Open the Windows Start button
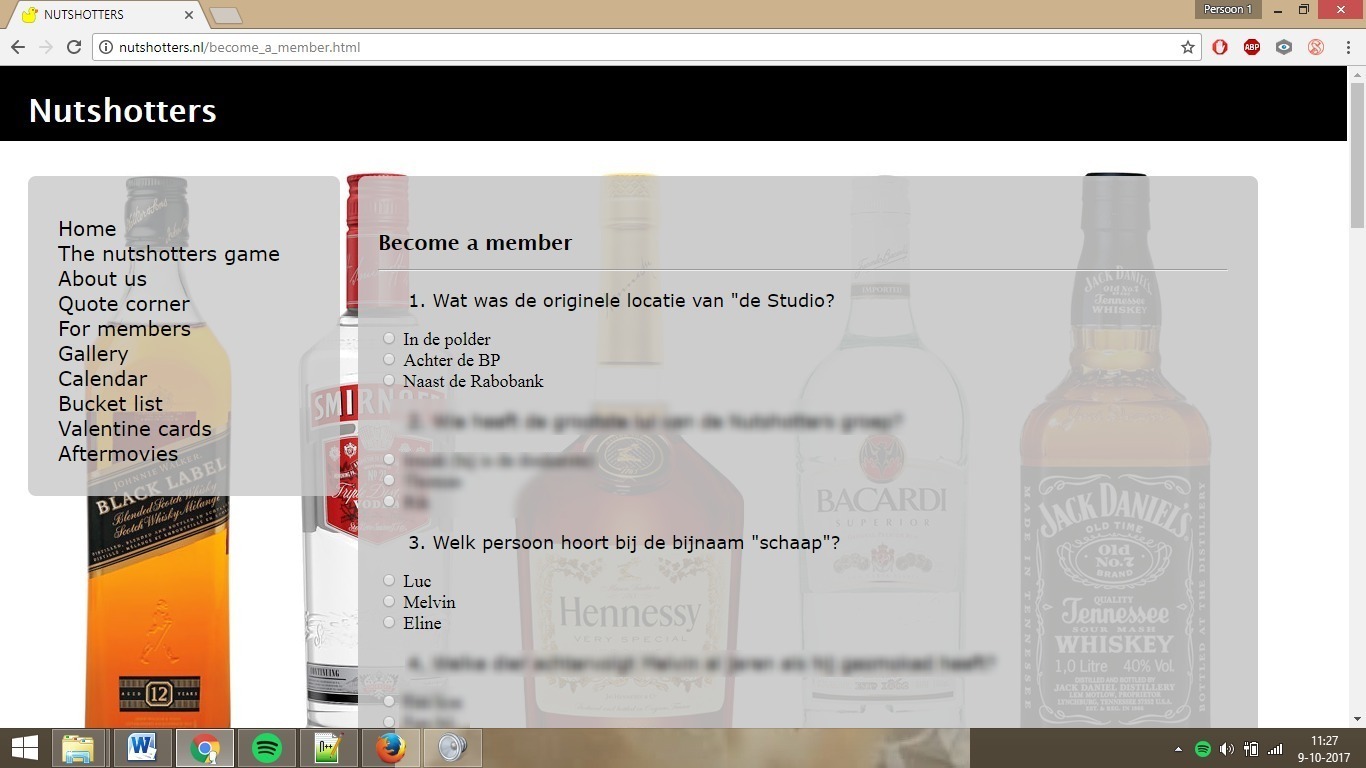The height and width of the screenshot is (768, 1366). tap(25, 748)
